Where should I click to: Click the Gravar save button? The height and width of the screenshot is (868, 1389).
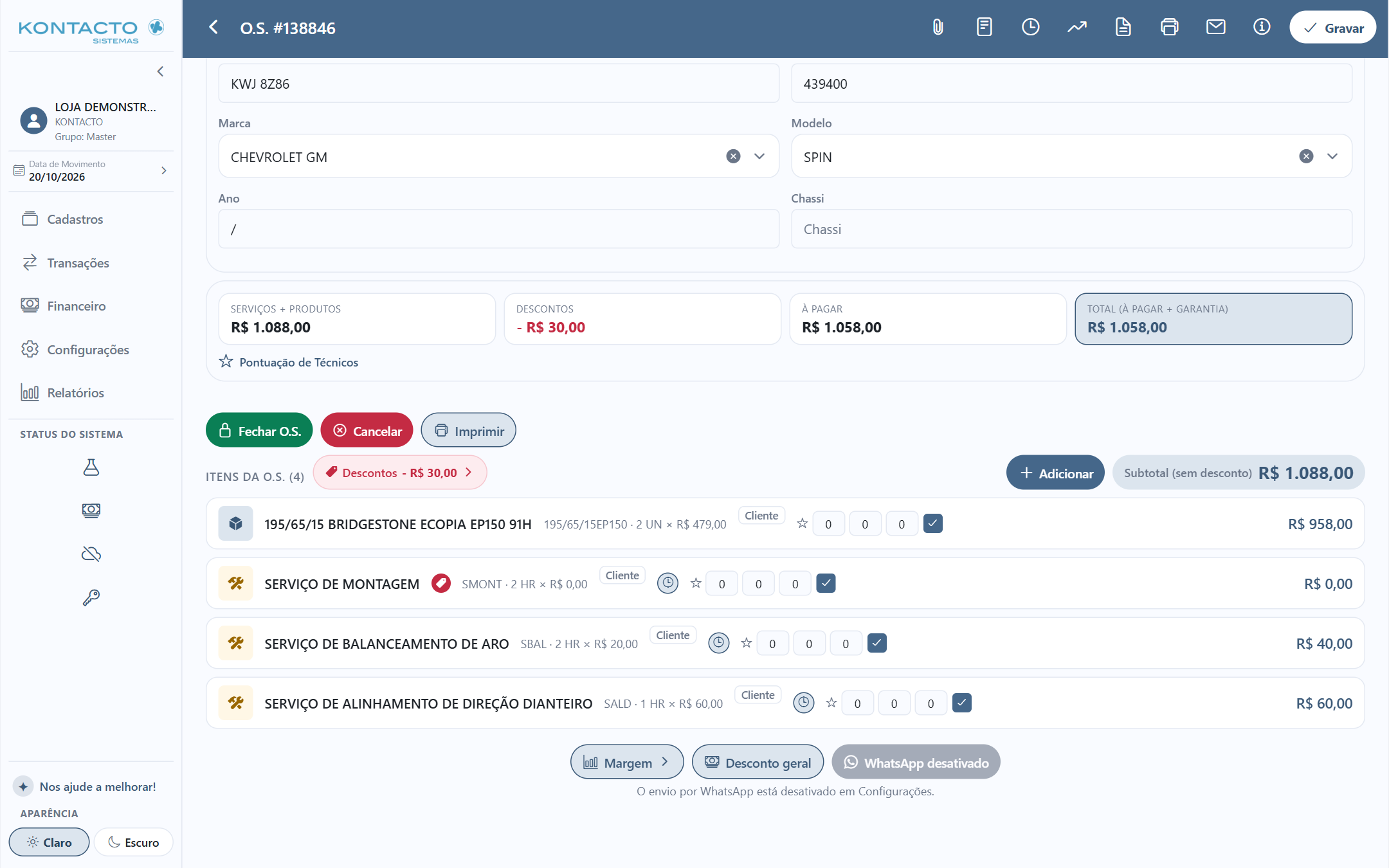click(1332, 28)
